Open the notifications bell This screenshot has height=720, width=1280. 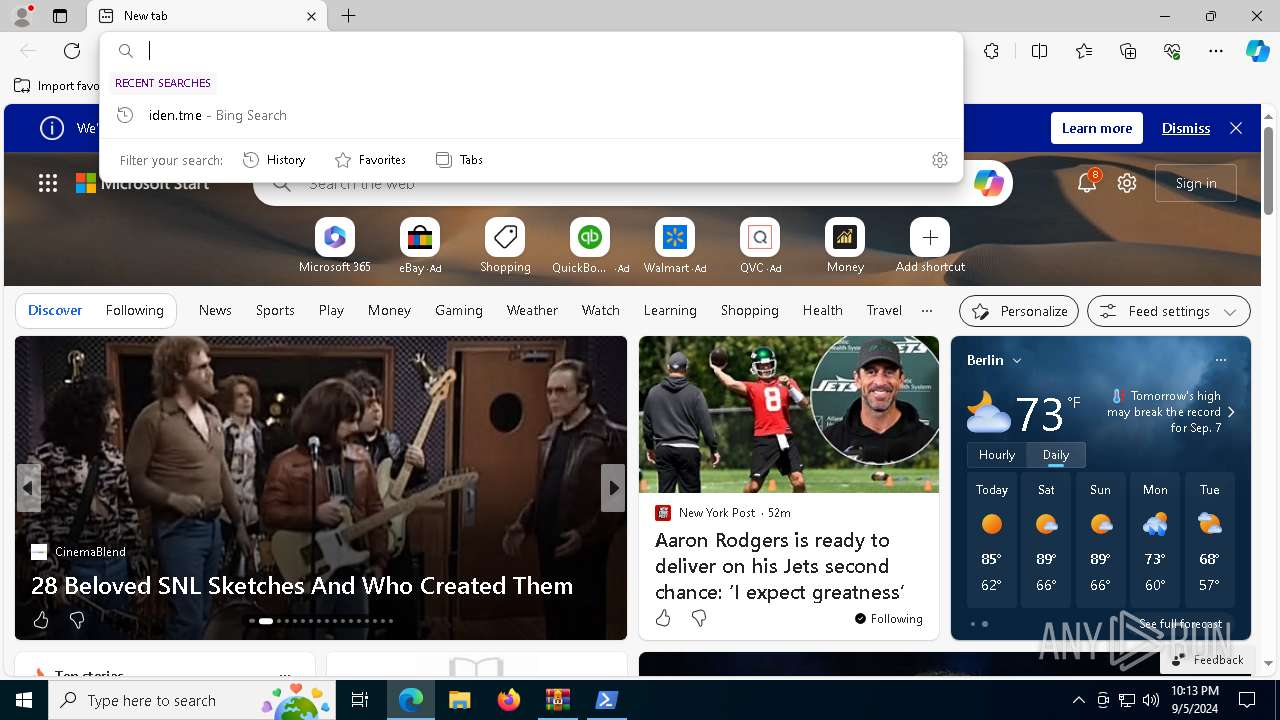pos(1087,182)
